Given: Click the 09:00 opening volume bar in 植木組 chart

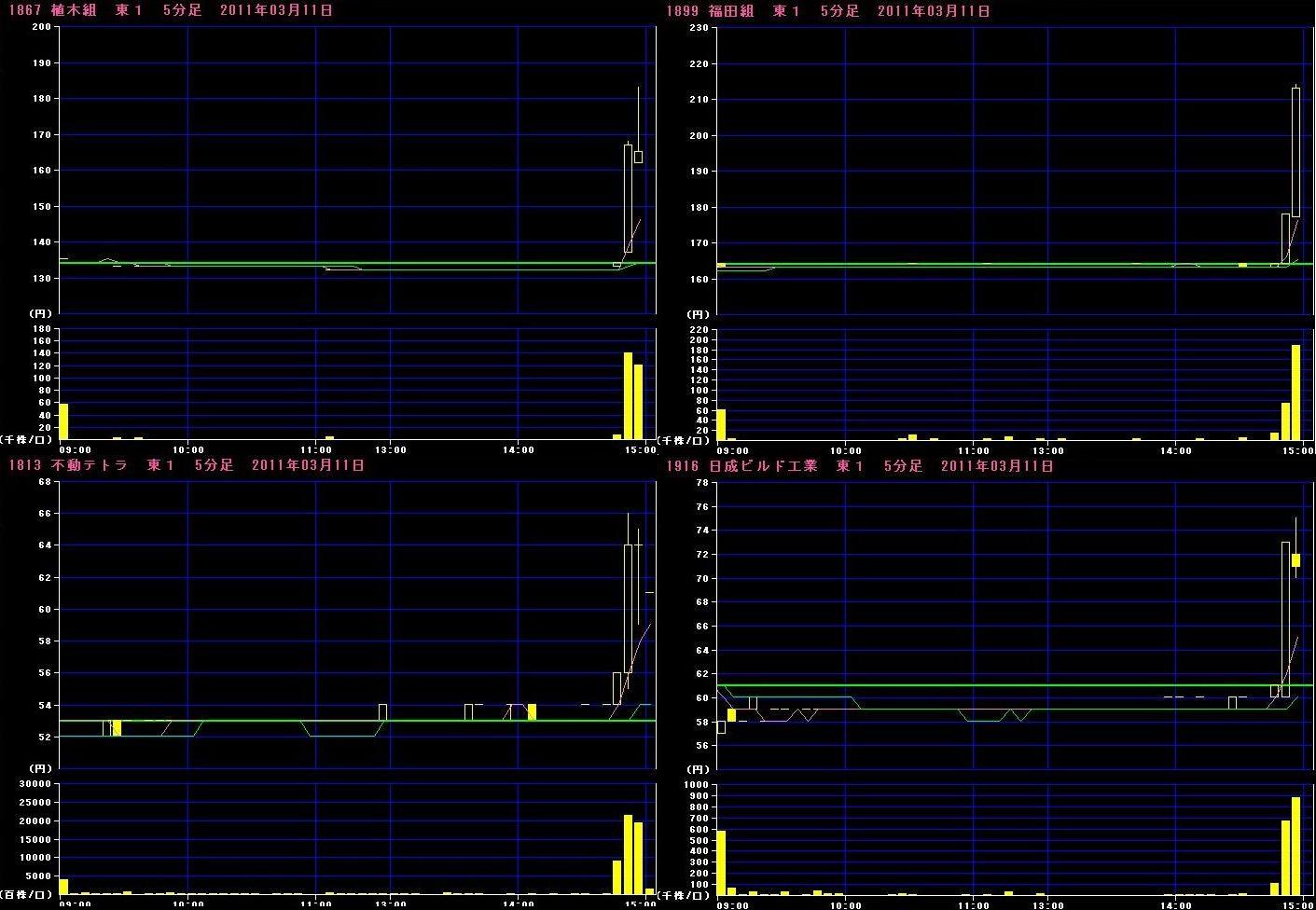Looking at the screenshot, I should click(x=63, y=421).
